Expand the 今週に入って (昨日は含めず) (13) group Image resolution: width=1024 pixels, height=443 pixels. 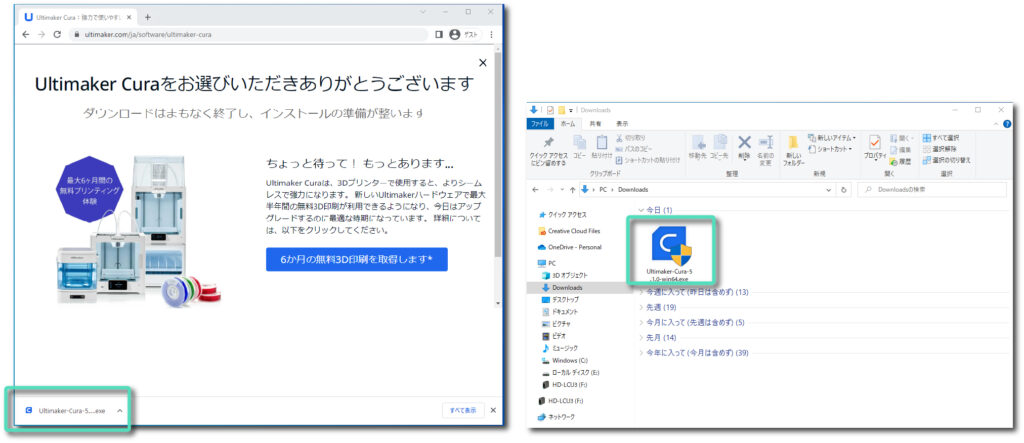click(x=641, y=292)
